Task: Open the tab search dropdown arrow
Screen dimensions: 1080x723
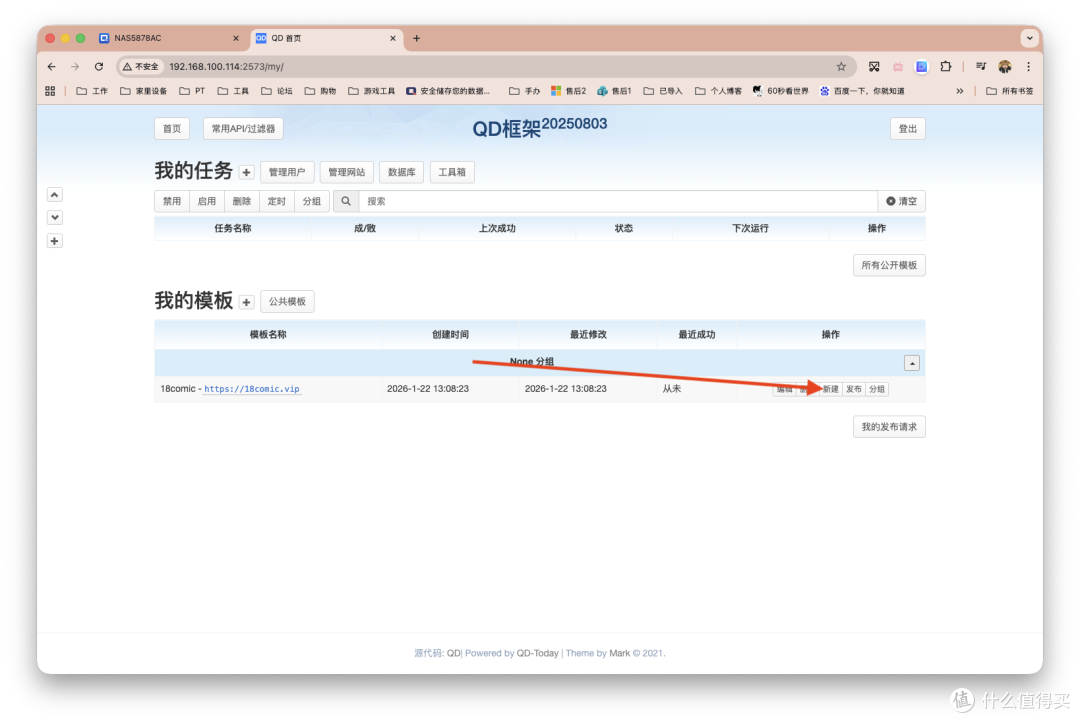Action: 1030,39
